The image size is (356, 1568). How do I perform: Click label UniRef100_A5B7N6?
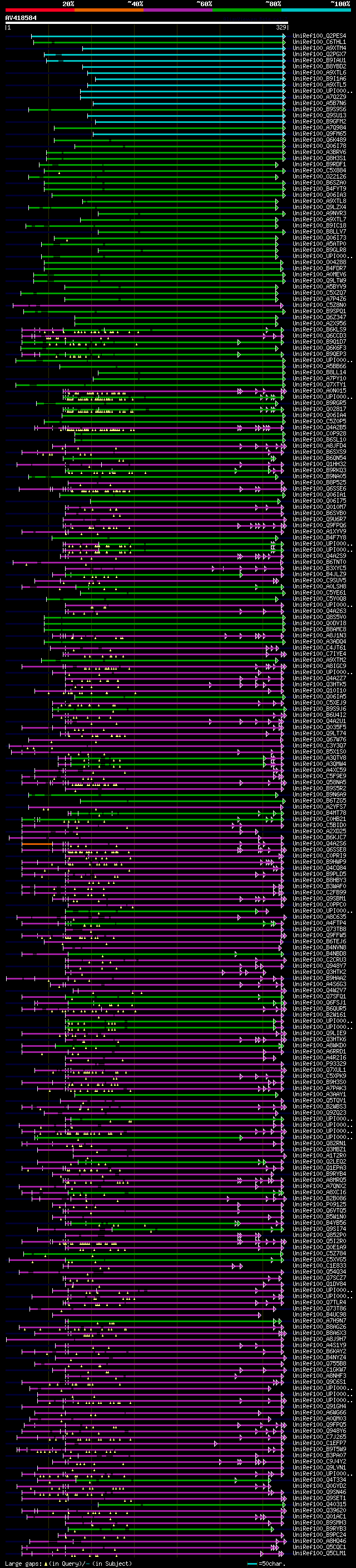click(x=319, y=103)
